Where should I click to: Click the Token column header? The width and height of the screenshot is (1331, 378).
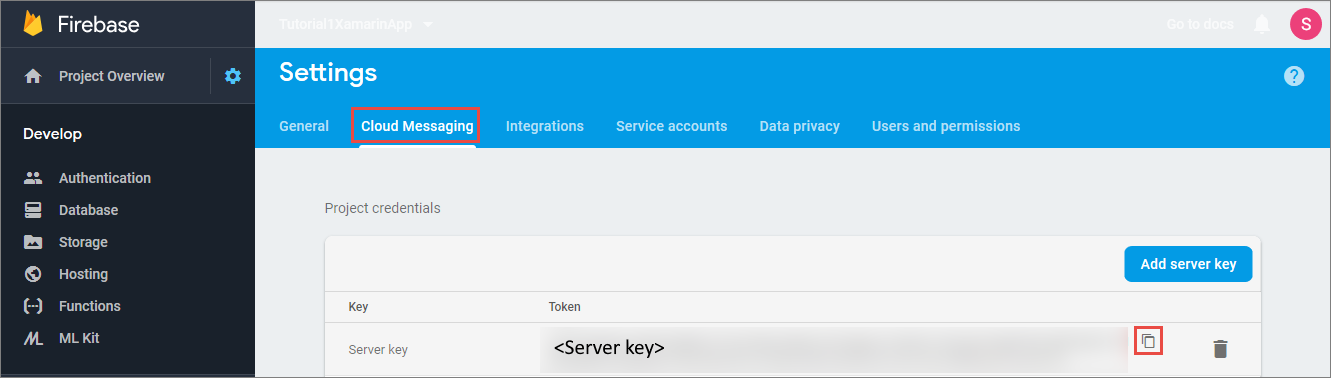[564, 306]
